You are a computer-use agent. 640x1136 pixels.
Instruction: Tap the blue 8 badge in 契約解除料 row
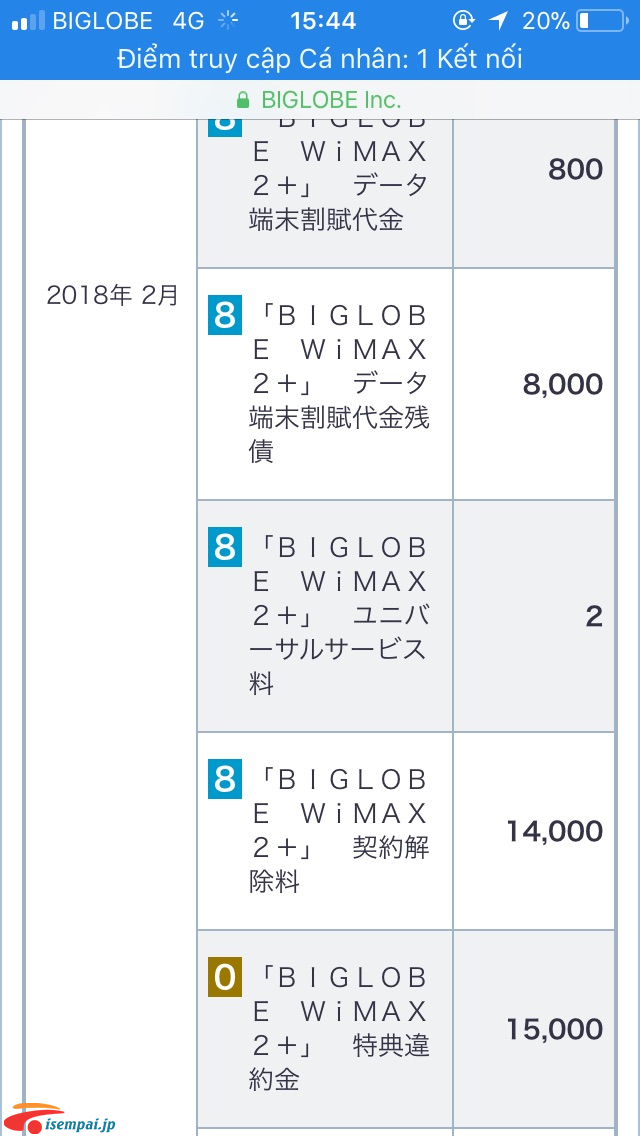point(224,780)
